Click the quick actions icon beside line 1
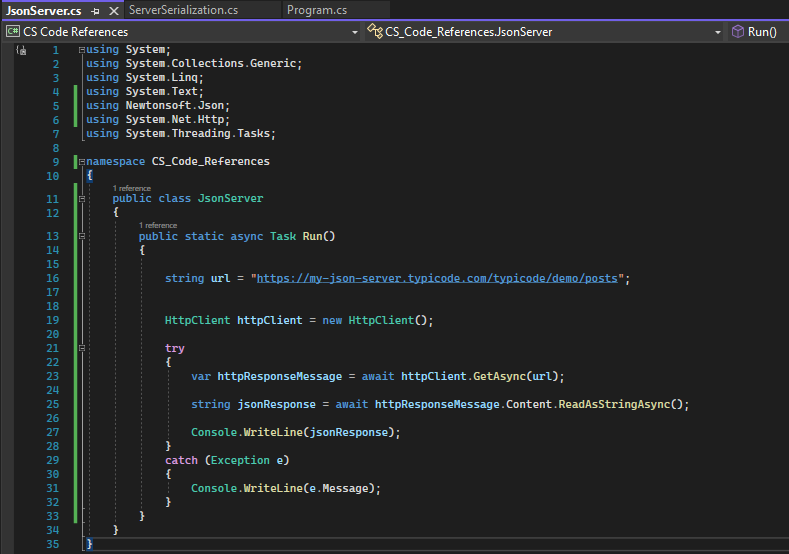789x554 pixels. coord(21,50)
